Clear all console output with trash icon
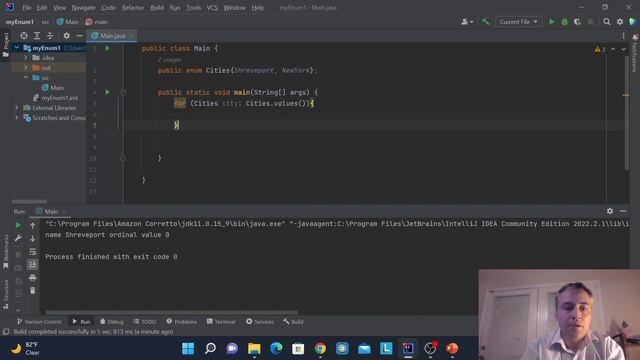This screenshot has width=640, height=360. [x=33, y=291]
